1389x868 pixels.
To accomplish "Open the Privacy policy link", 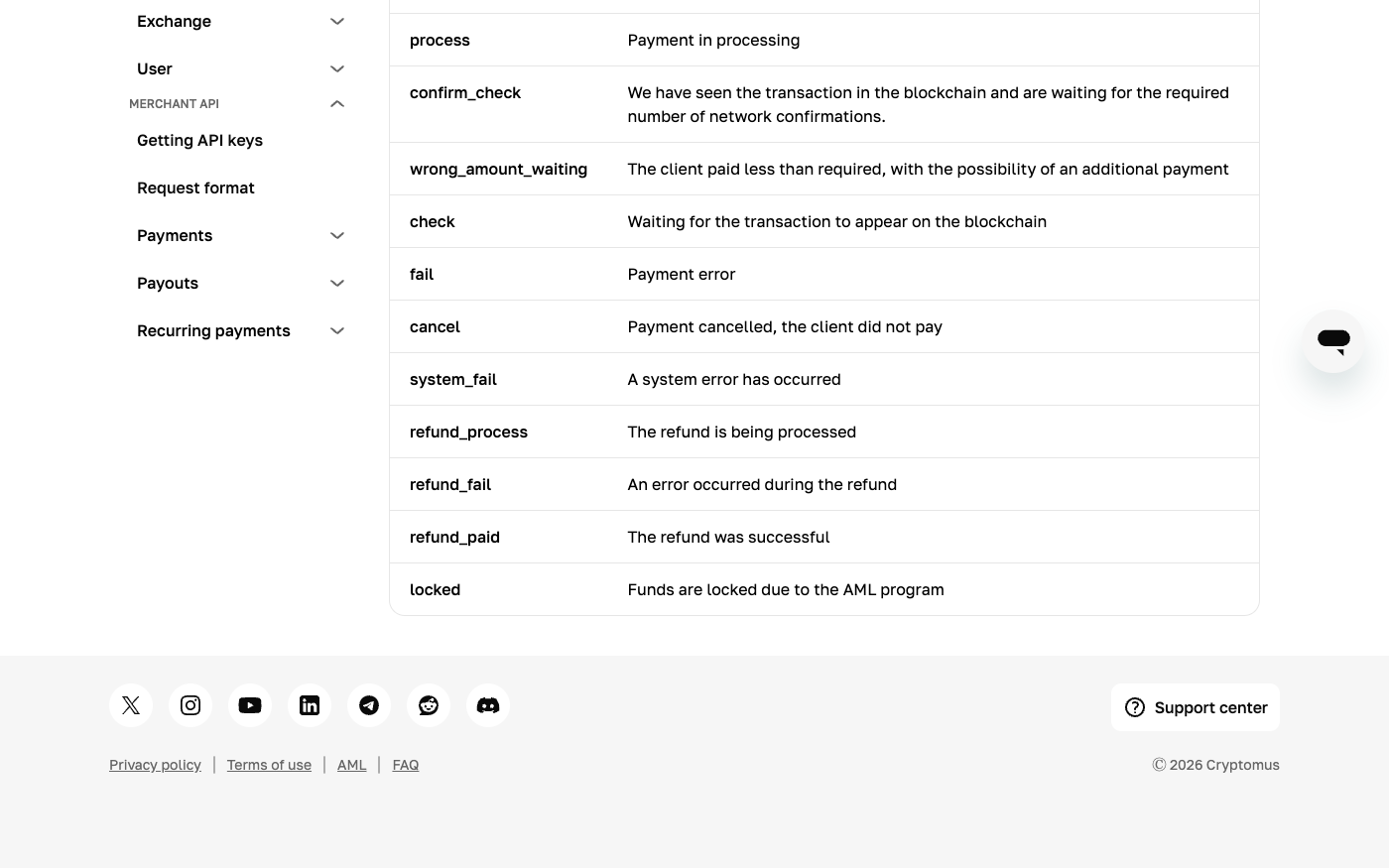I will [155, 765].
